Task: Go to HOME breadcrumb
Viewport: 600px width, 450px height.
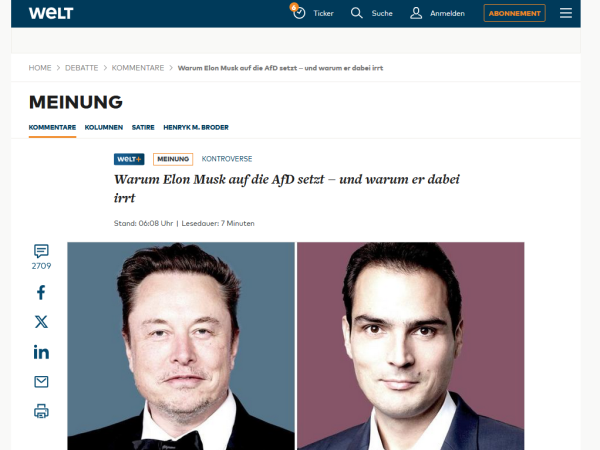Action: (x=40, y=68)
